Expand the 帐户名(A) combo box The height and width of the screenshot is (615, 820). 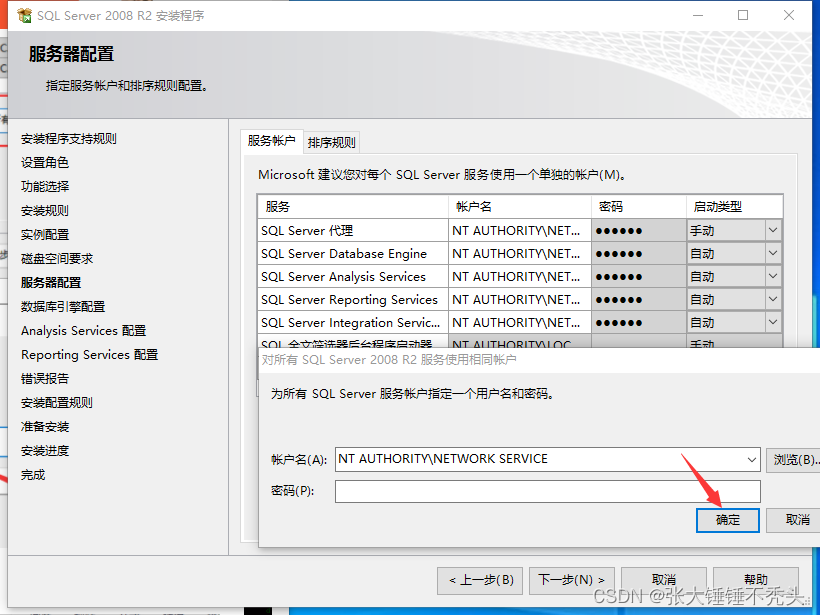click(x=751, y=460)
